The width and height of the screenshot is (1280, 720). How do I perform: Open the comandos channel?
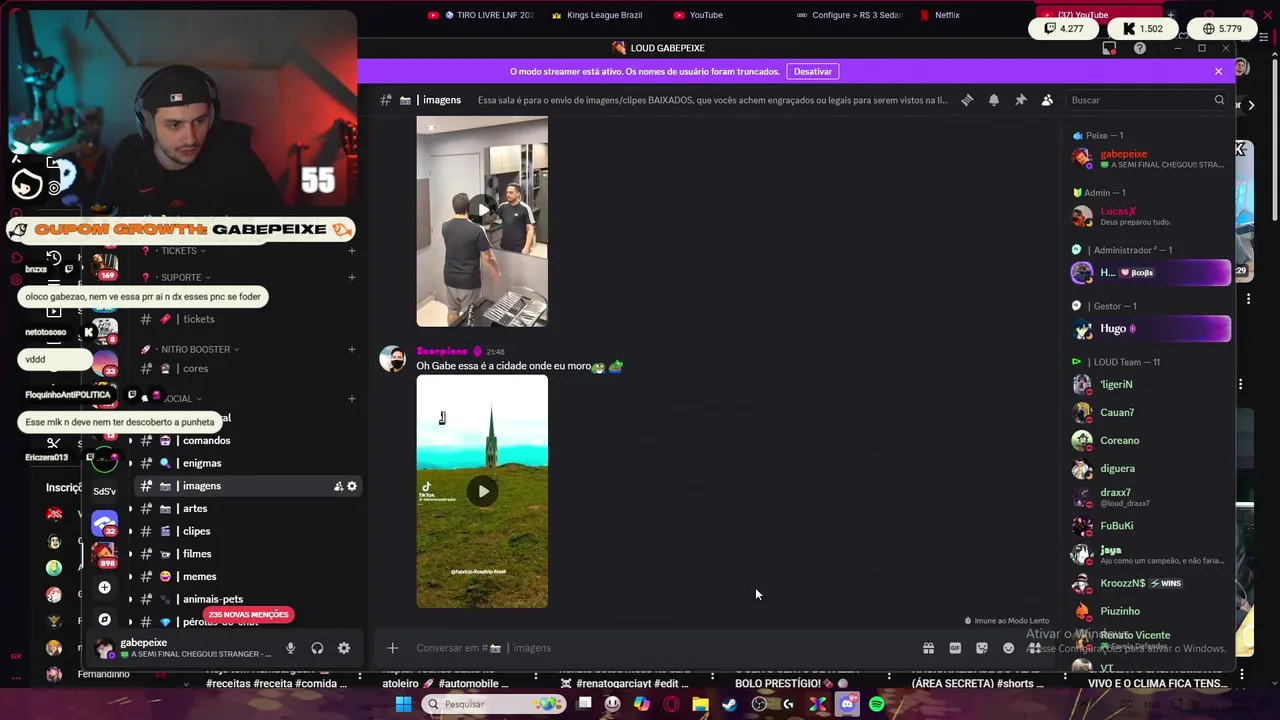(x=206, y=441)
